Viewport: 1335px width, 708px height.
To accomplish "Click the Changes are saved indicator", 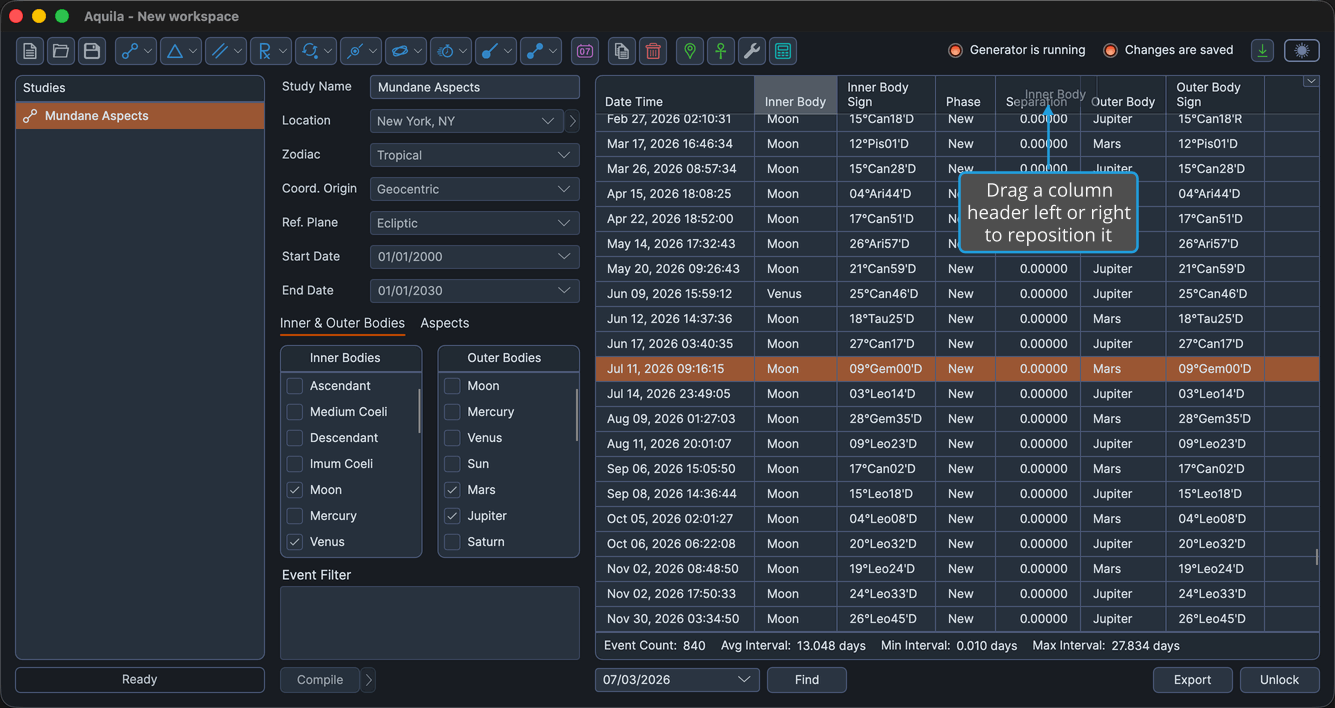I will click(1168, 50).
